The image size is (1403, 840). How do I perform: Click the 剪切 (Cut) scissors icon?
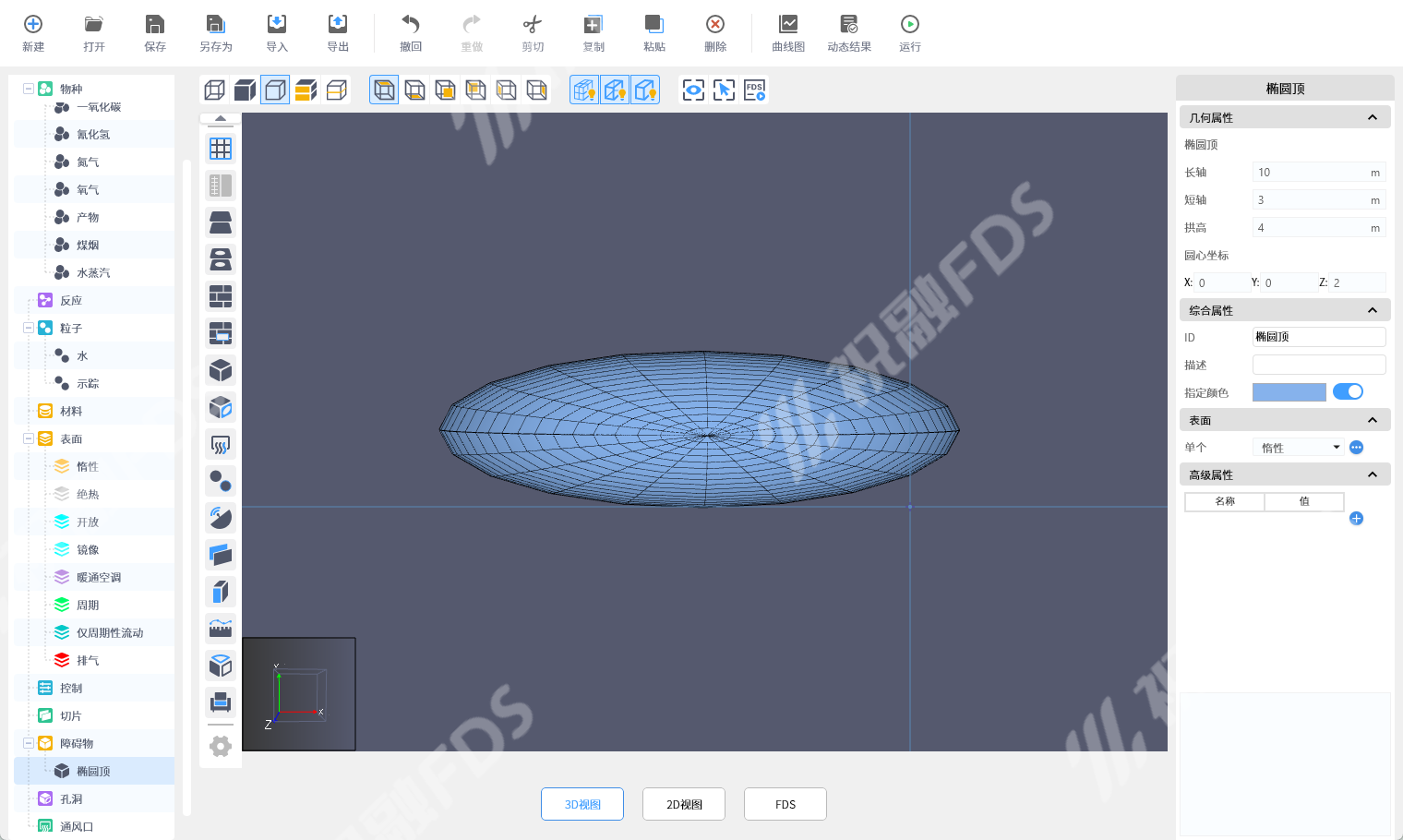point(533,25)
